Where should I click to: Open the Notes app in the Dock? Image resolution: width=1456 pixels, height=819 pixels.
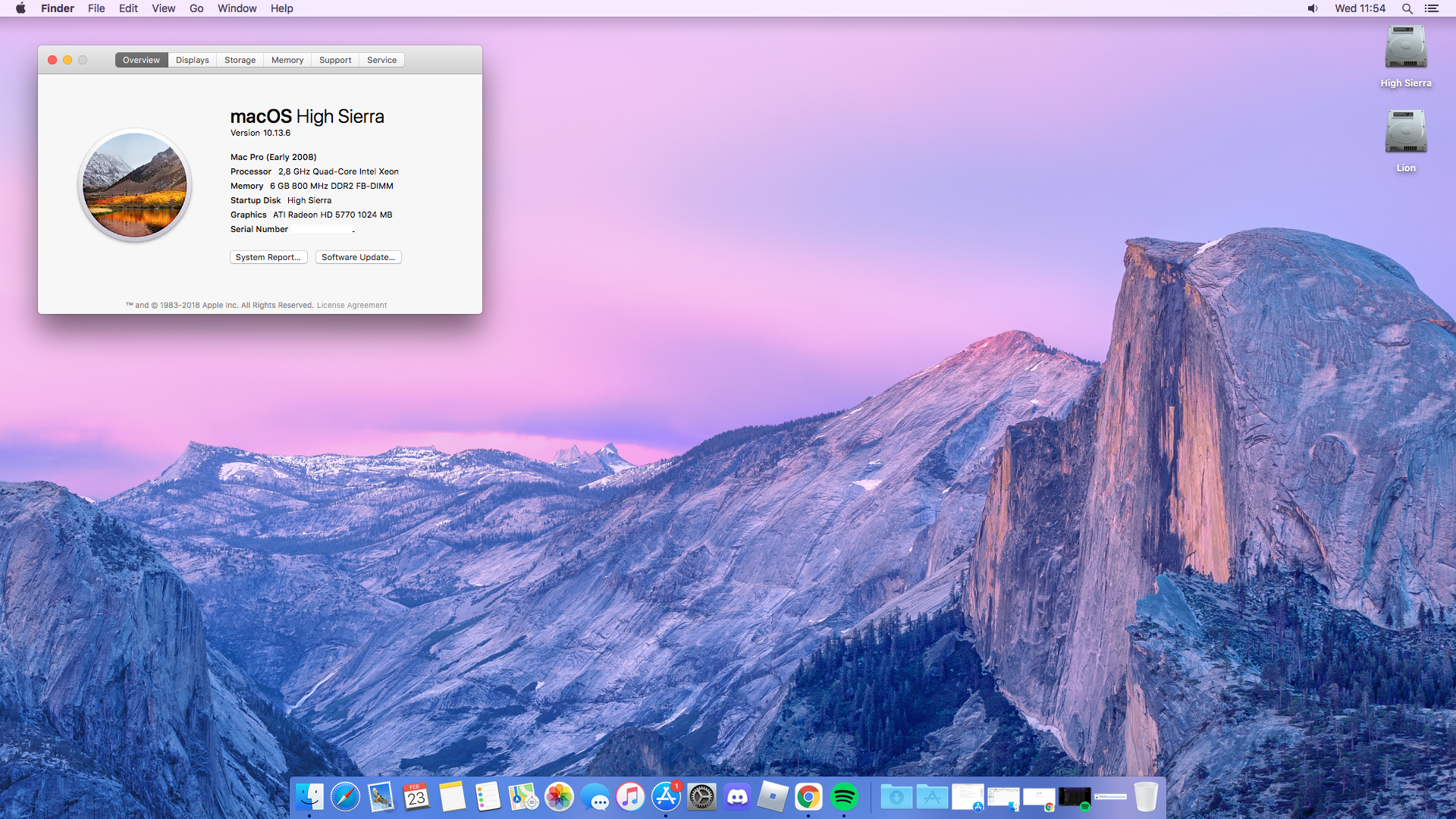coord(452,797)
